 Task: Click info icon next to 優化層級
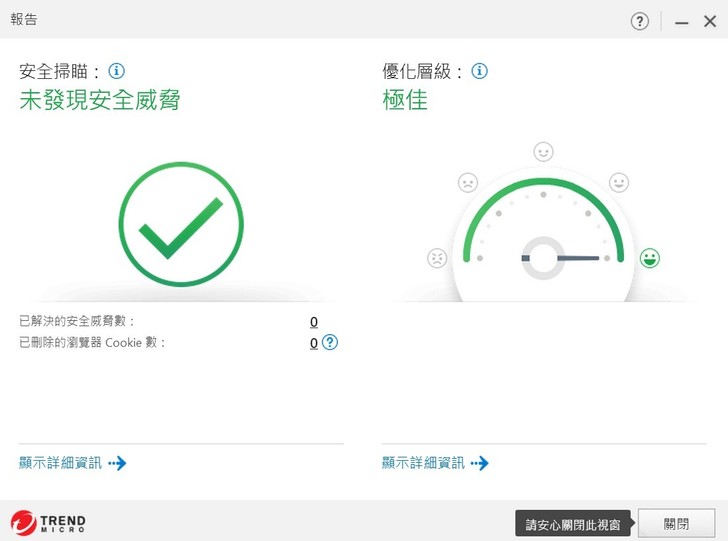click(x=480, y=71)
